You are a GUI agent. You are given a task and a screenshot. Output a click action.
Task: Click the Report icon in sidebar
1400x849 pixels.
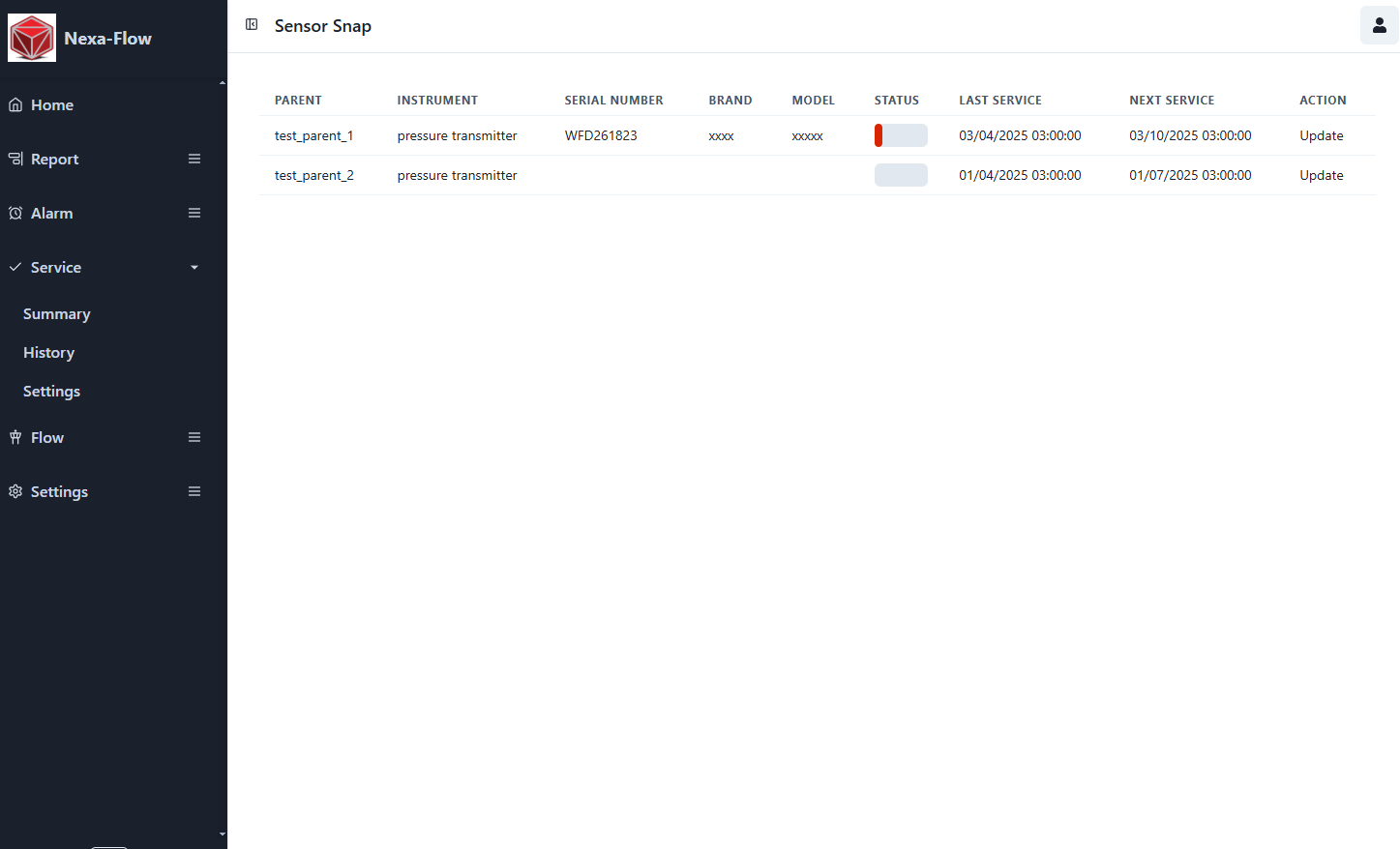tap(15, 159)
